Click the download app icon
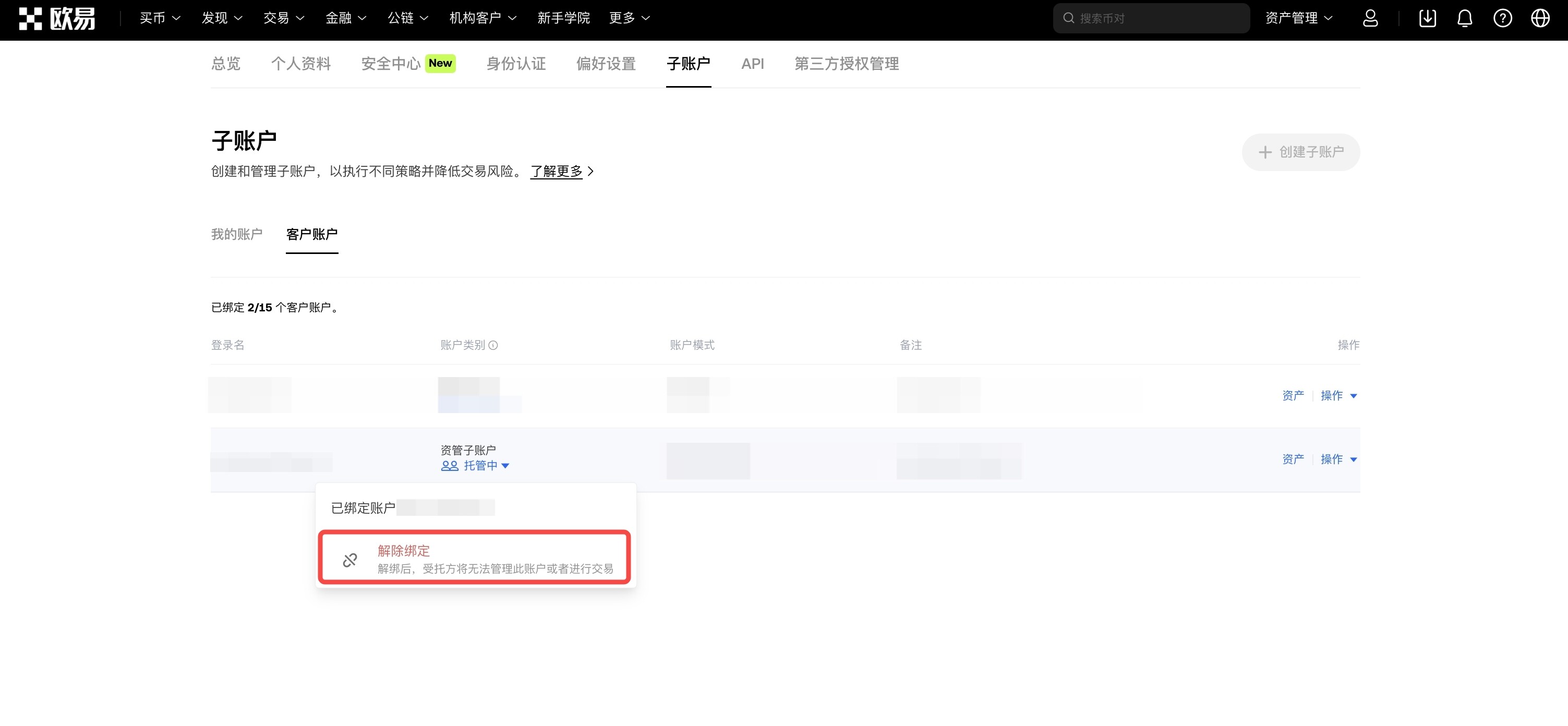1568x726 pixels. point(1427,18)
